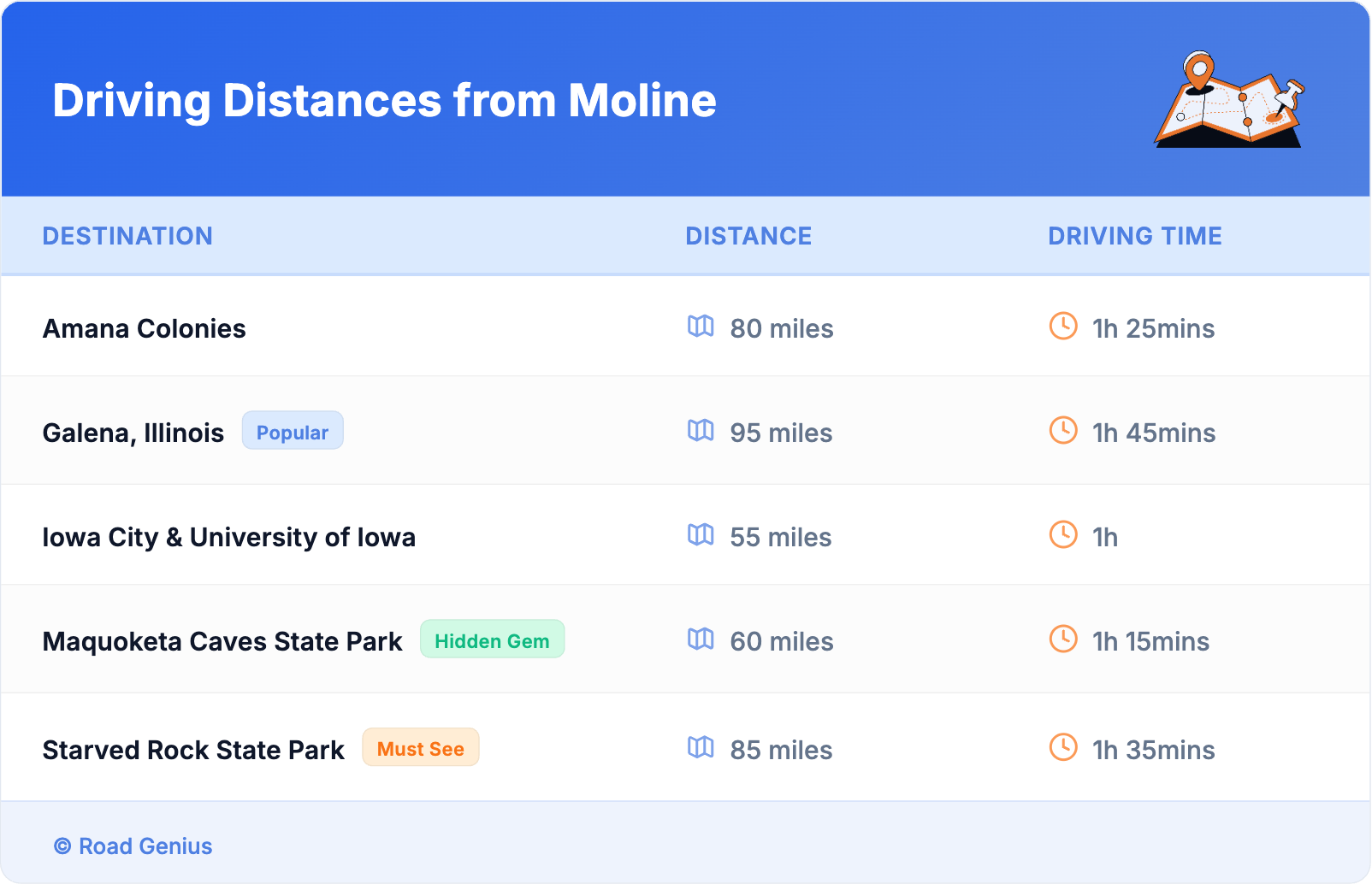Click the map icon beside 95 miles
1372x884 pixels.
tap(701, 431)
